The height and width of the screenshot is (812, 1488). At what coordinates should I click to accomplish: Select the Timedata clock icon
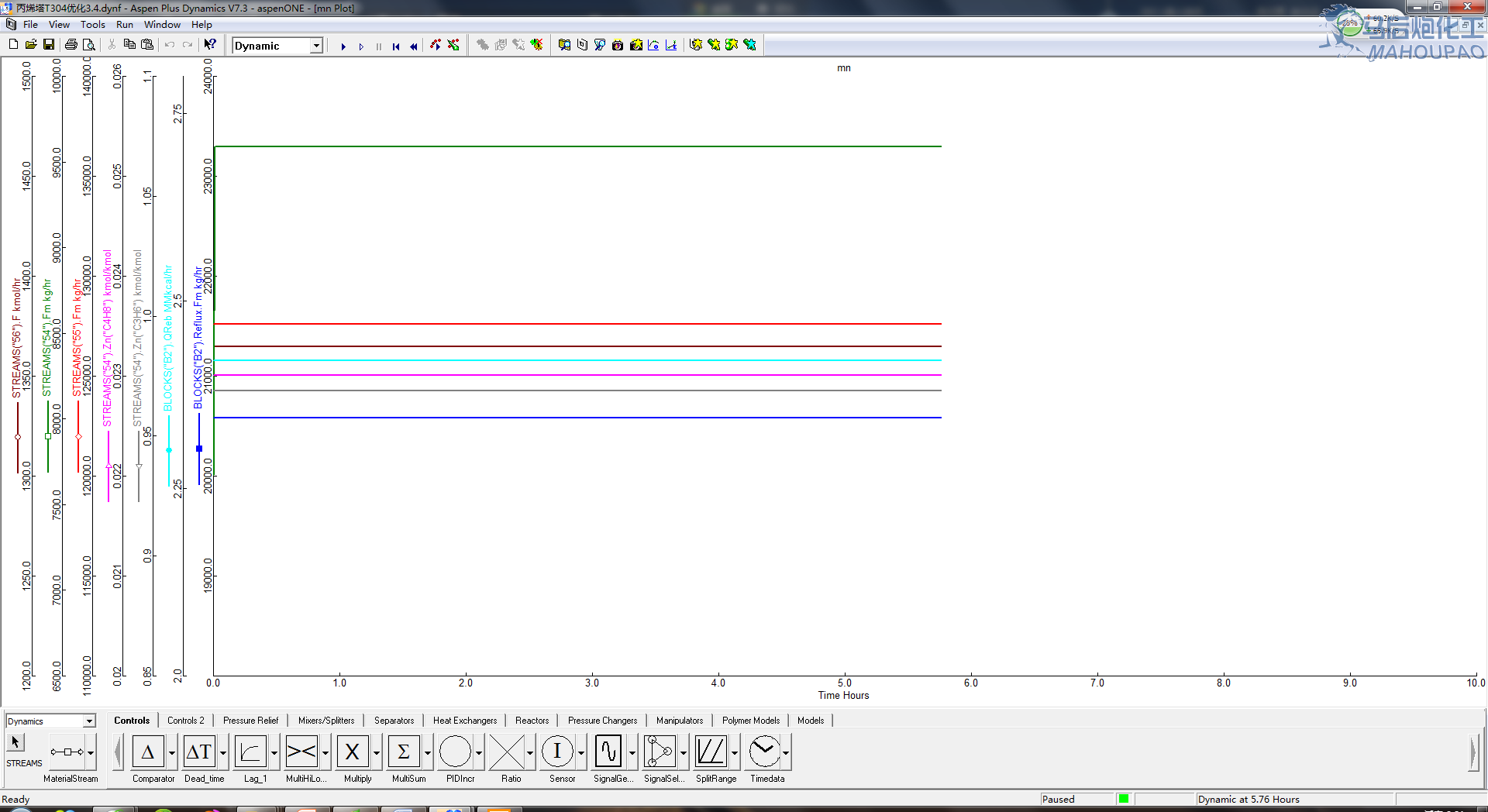[764, 752]
